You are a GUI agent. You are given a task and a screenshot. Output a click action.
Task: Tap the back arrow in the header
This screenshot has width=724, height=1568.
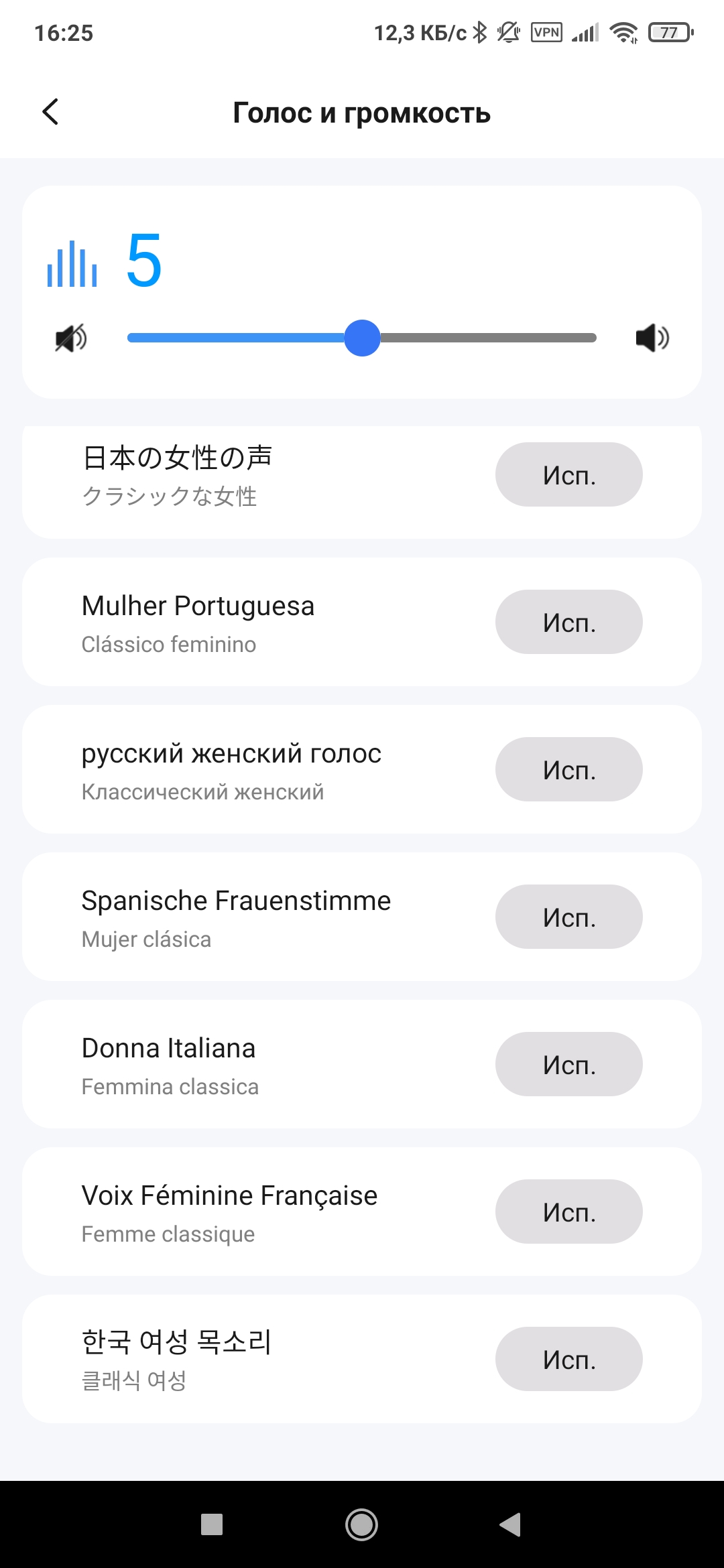pyautogui.click(x=50, y=112)
